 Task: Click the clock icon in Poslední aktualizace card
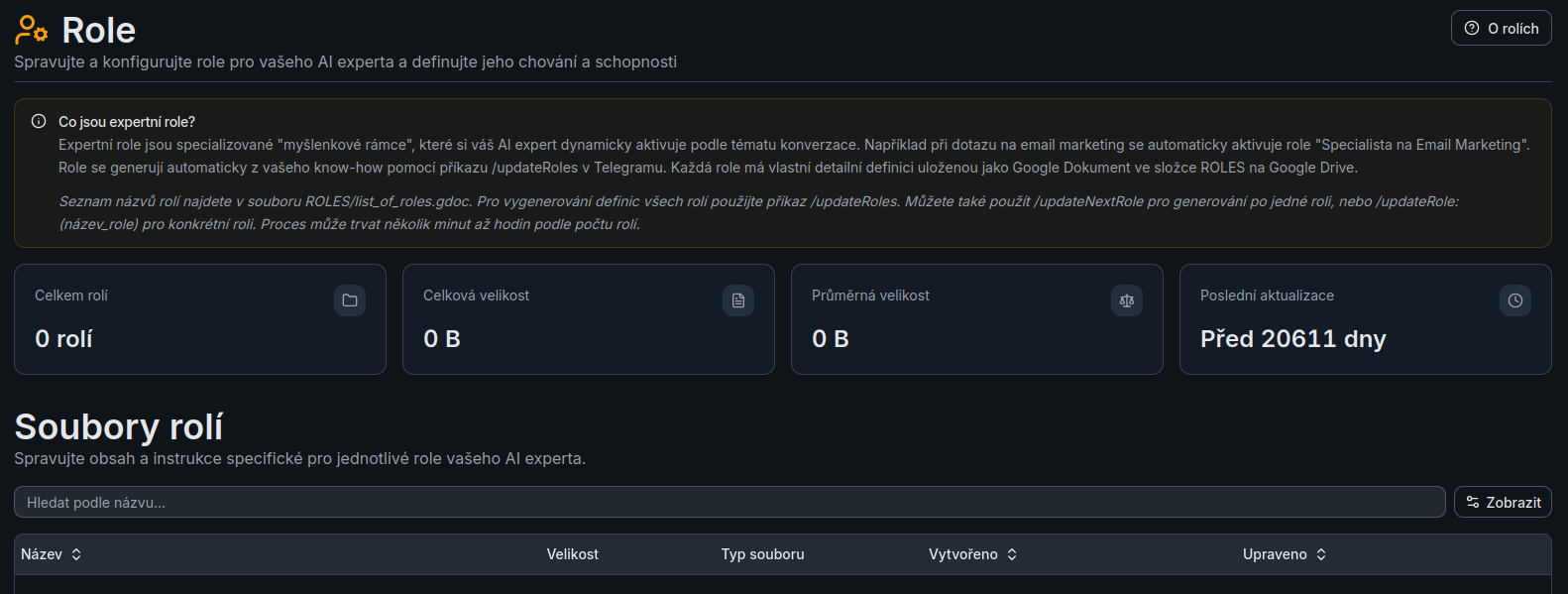coord(1515,300)
